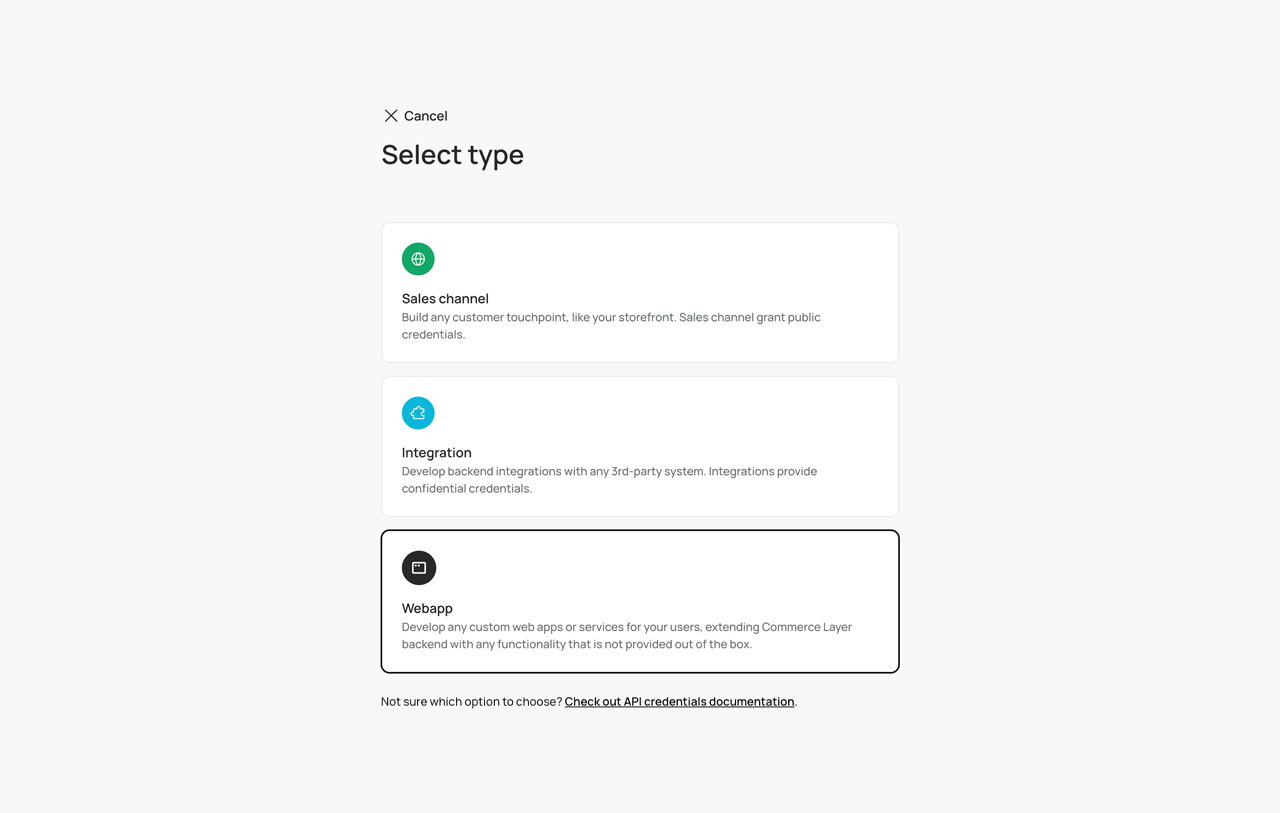Click blank space right of the Webapp icon
The image size is (1280, 813).
point(650,568)
